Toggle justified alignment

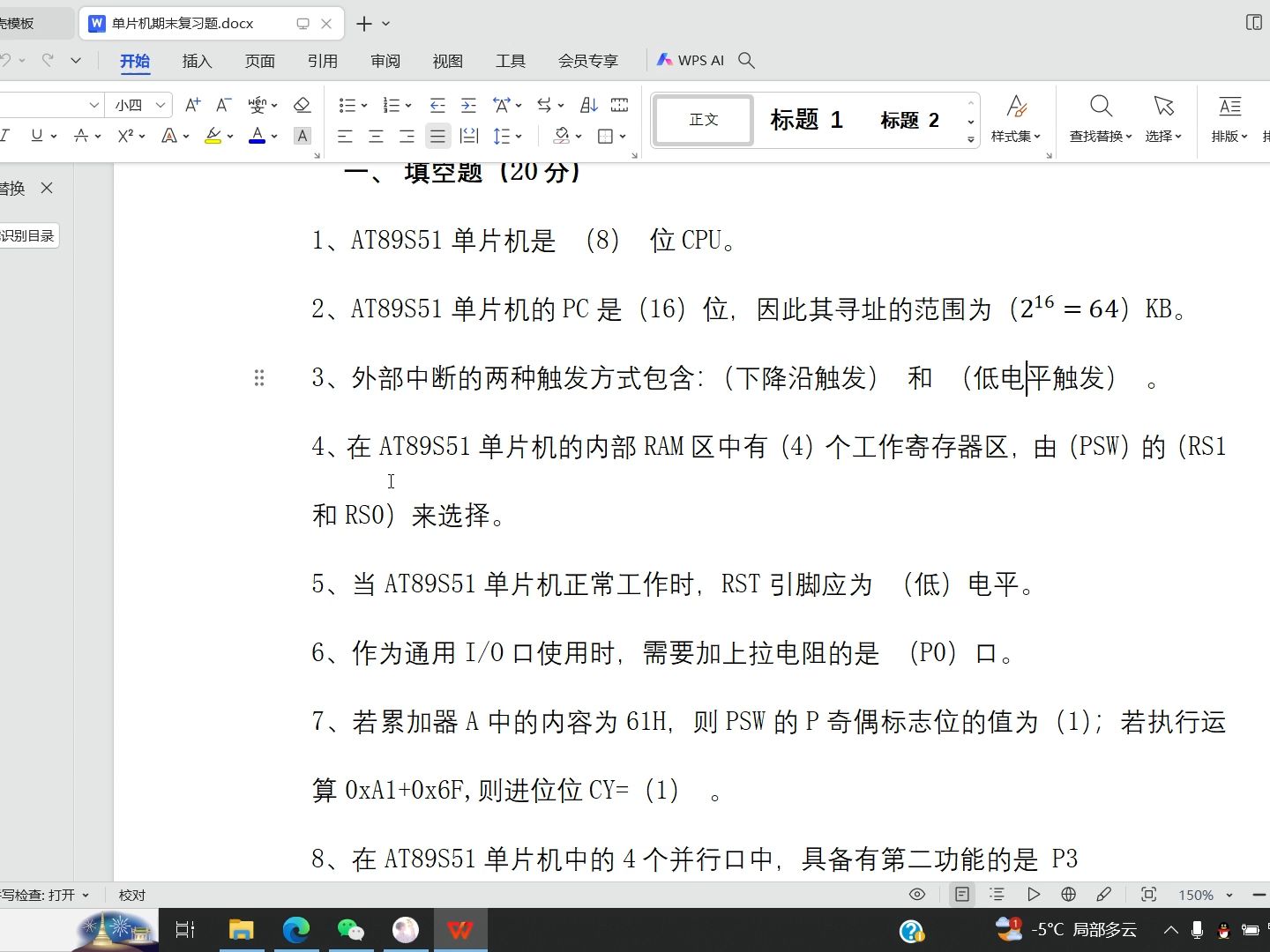437,136
